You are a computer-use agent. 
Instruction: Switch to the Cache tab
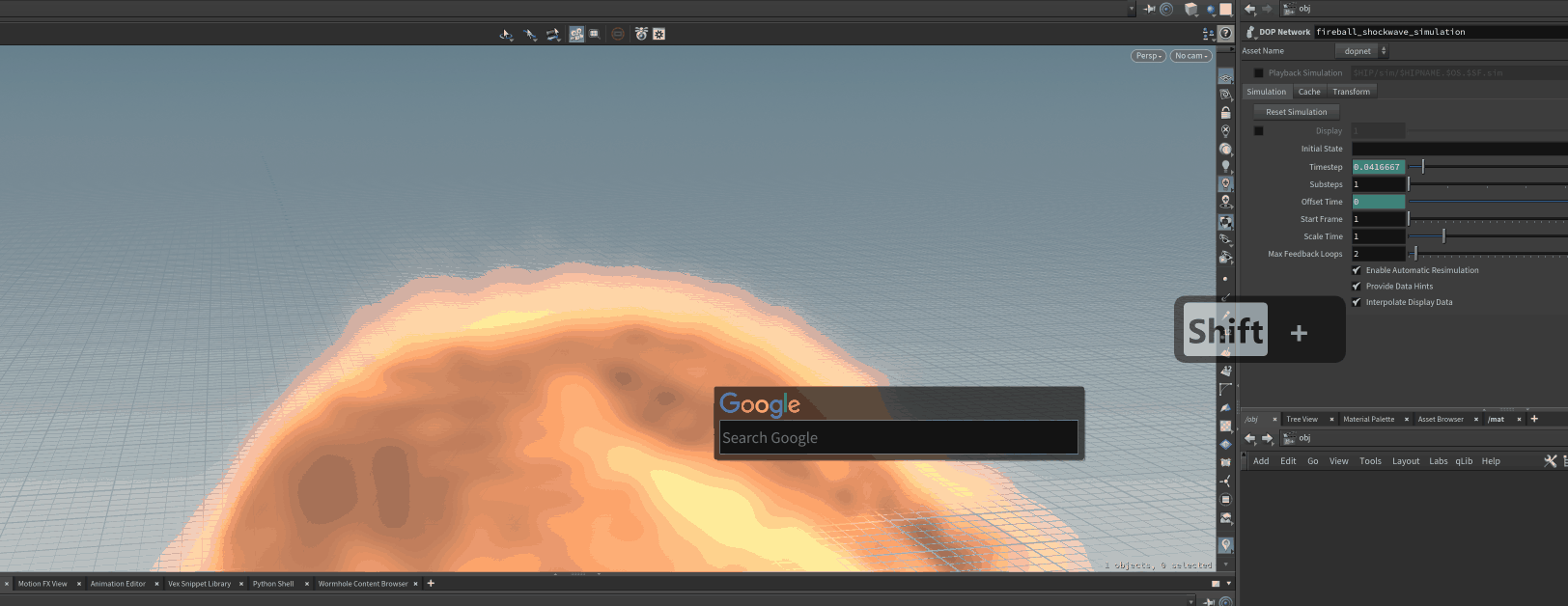[1309, 92]
